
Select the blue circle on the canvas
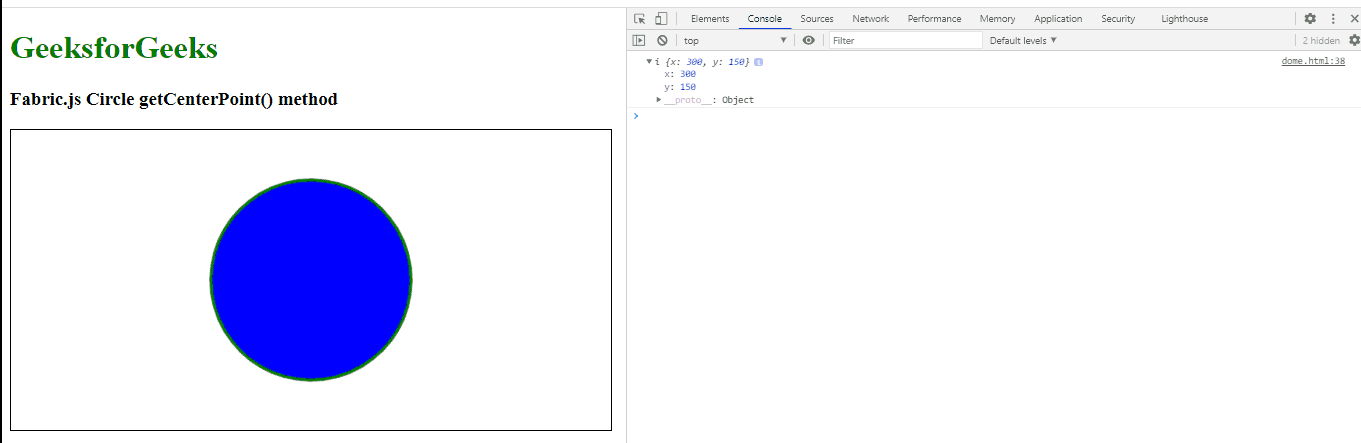pyautogui.click(x=311, y=280)
